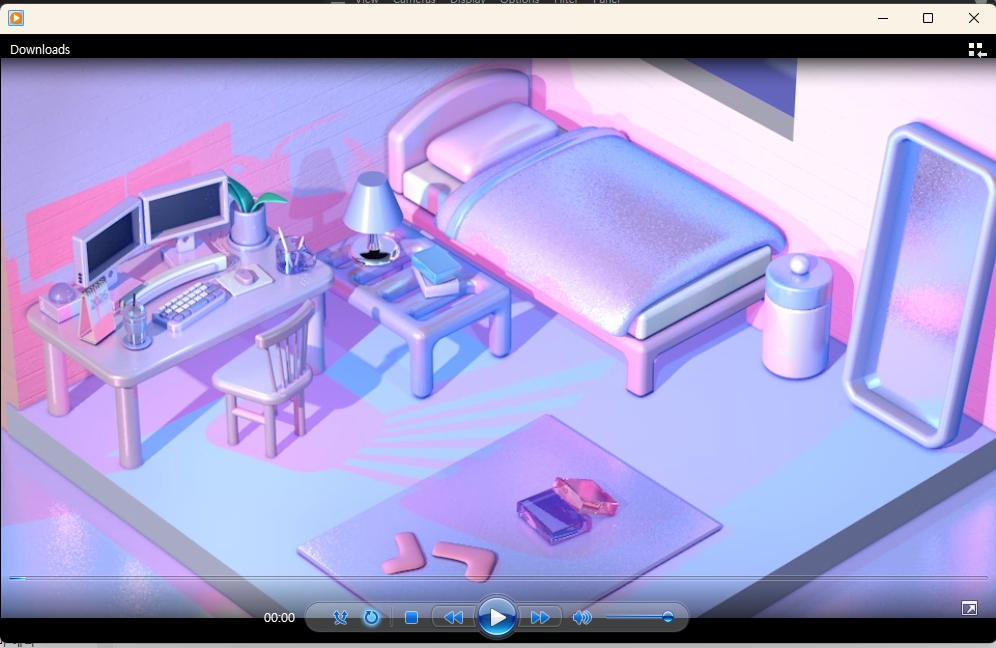Viewport: 996px width, 648px height.
Task: Toggle repeat mode in player controls
Action: click(x=371, y=618)
